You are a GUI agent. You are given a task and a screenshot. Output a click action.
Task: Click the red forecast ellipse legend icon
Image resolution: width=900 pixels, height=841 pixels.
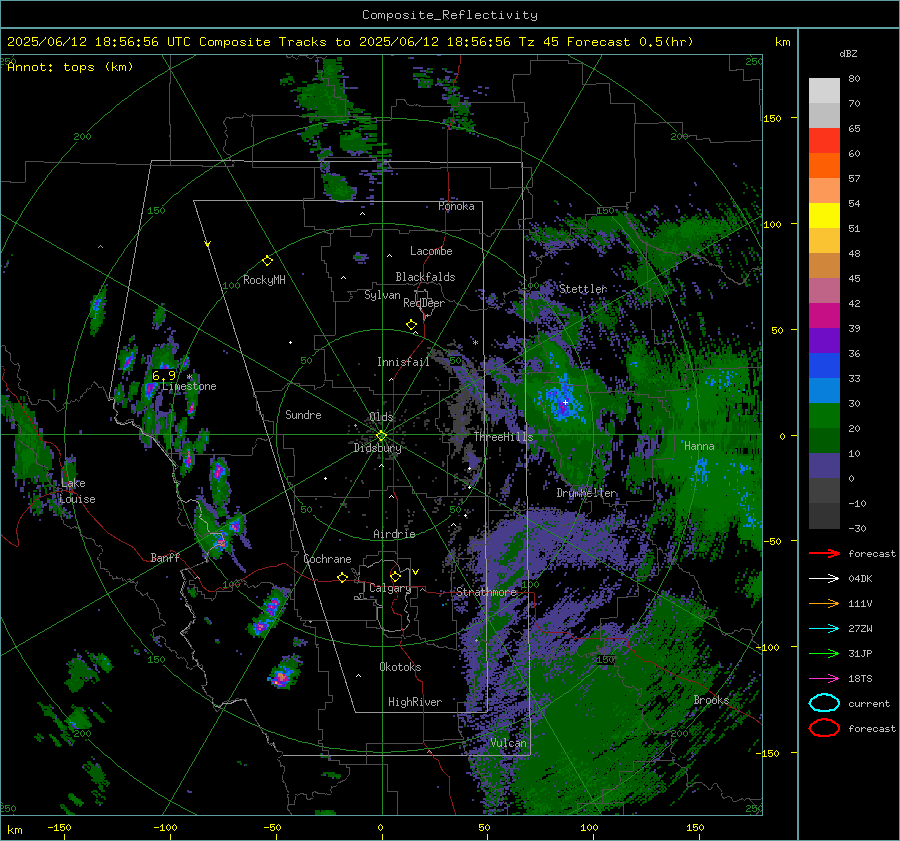click(x=824, y=728)
